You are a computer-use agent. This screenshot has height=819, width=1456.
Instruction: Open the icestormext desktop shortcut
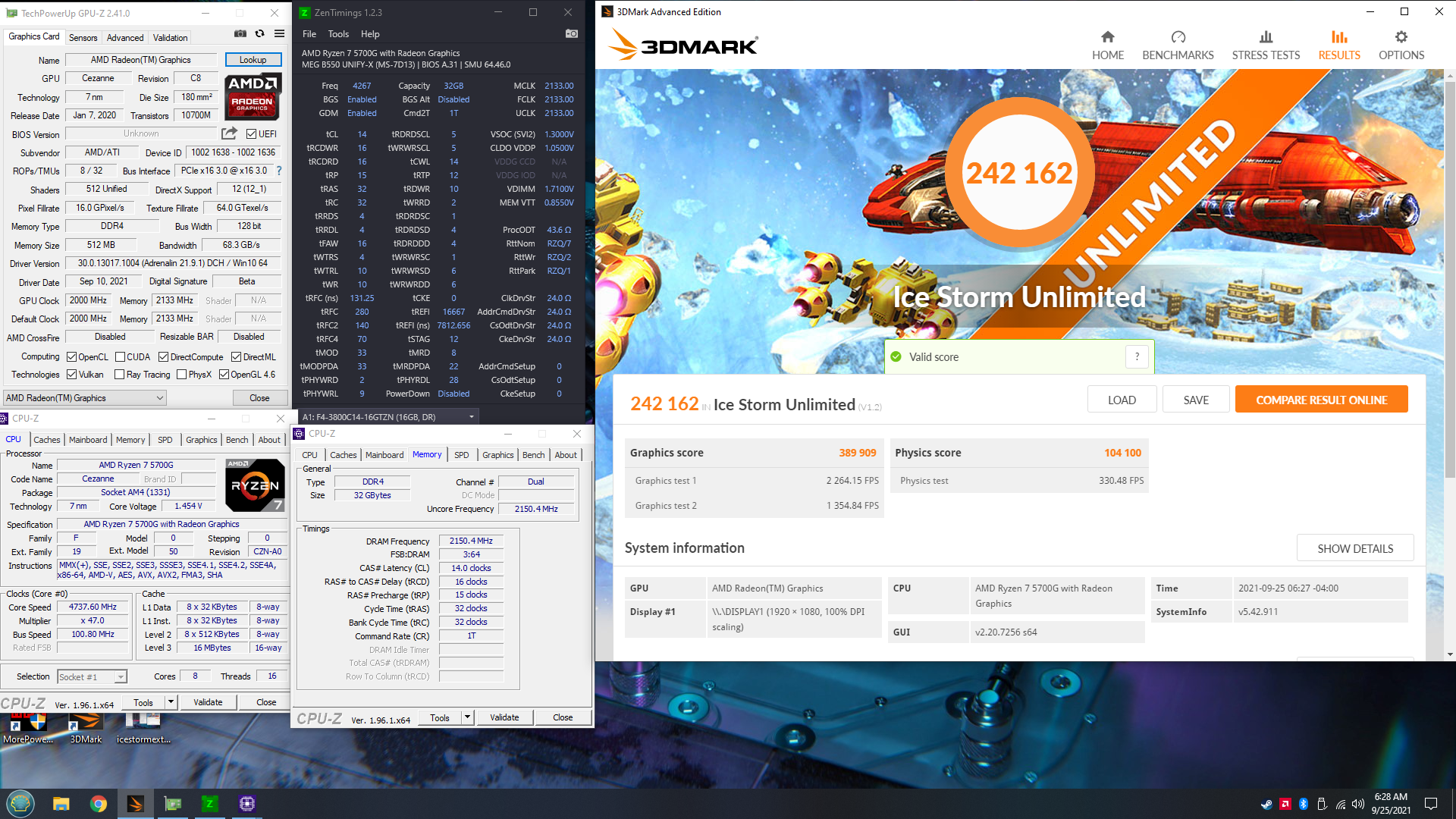143,728
